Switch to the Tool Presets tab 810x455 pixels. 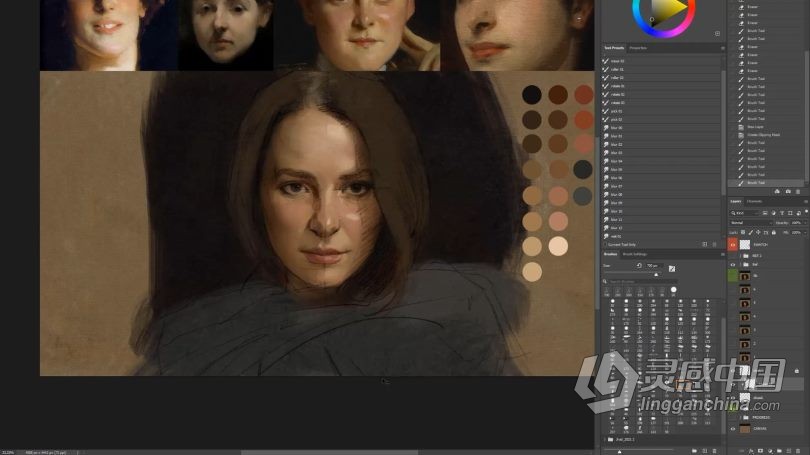tap(614, 48)
